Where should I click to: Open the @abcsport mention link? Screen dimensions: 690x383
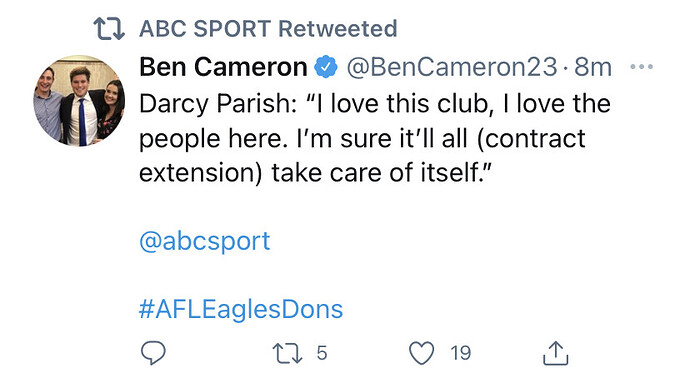pyautogui.click(x=205, y=241)
